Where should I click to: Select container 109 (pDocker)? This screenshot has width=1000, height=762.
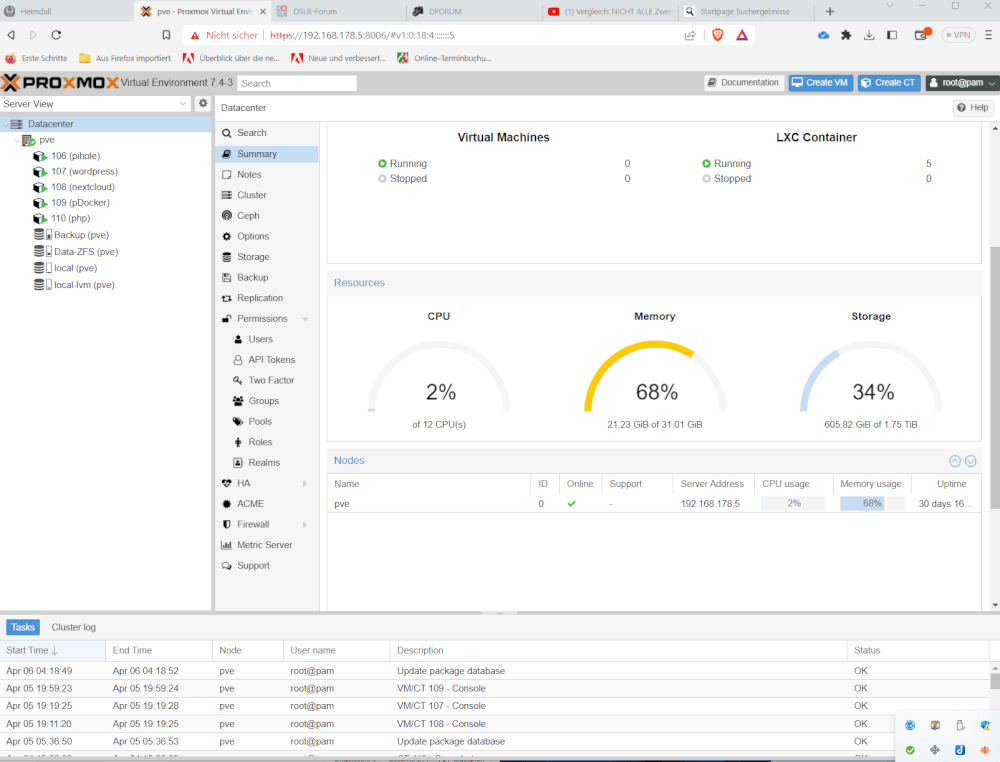click(x=80, y=203)
